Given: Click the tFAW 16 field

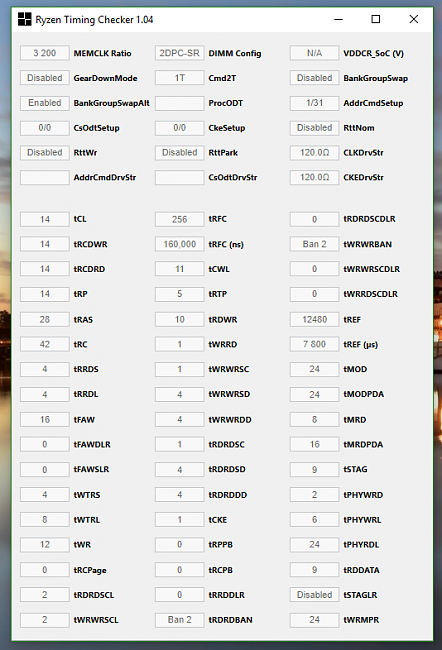Looking at the screenshot, I should click(45, 420).
